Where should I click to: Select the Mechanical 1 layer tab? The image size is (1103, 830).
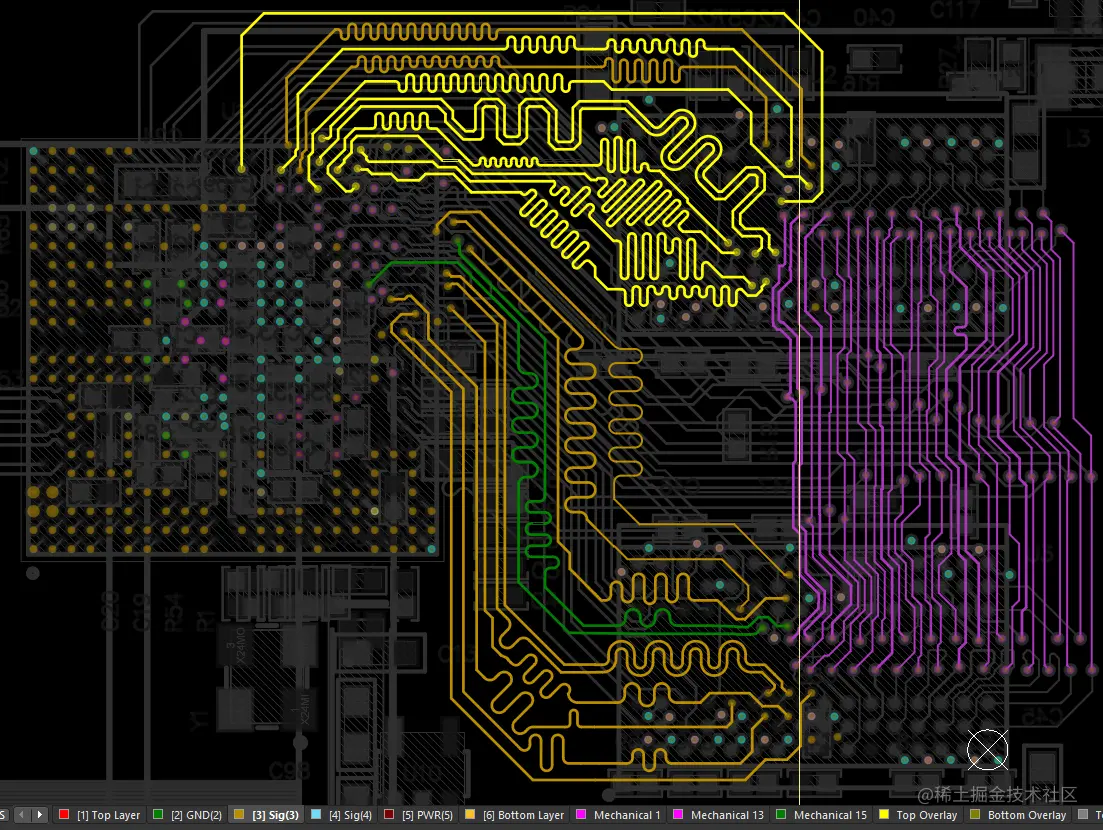point(618,815)
